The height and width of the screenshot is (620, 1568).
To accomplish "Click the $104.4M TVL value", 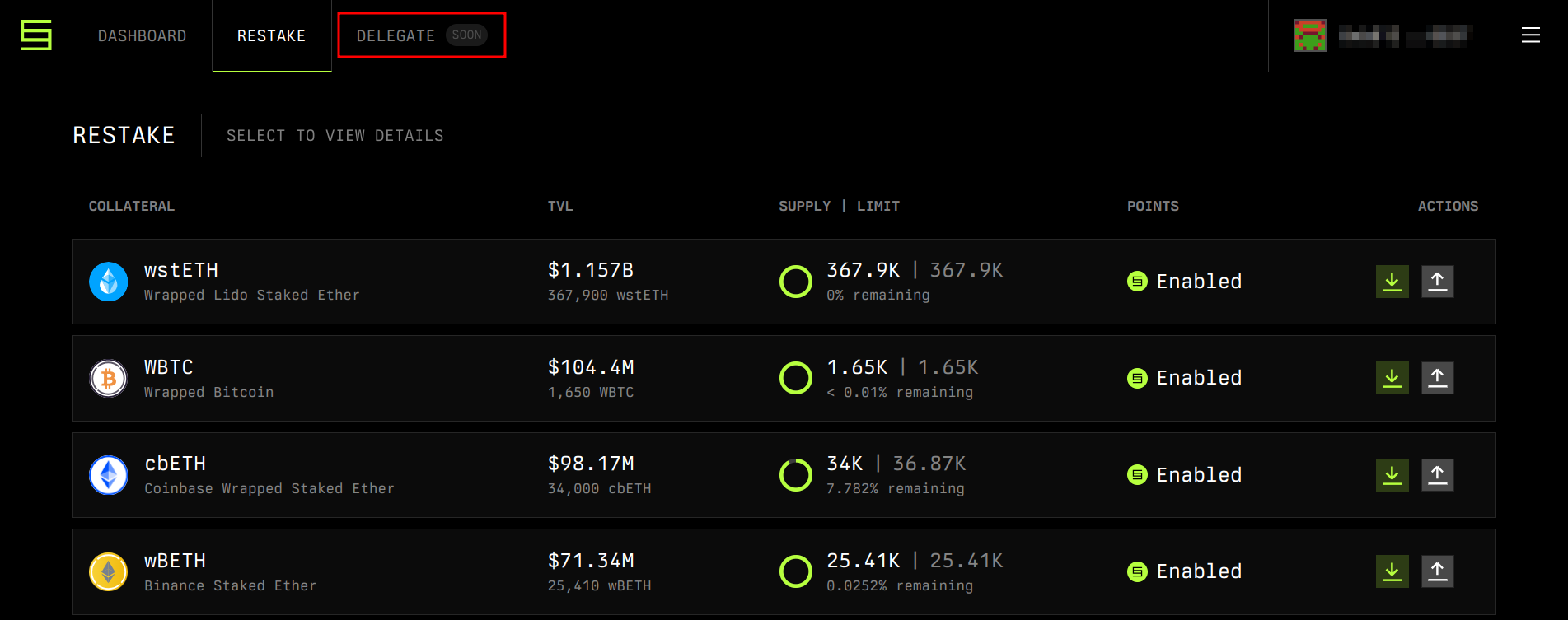I will [591, 367].
